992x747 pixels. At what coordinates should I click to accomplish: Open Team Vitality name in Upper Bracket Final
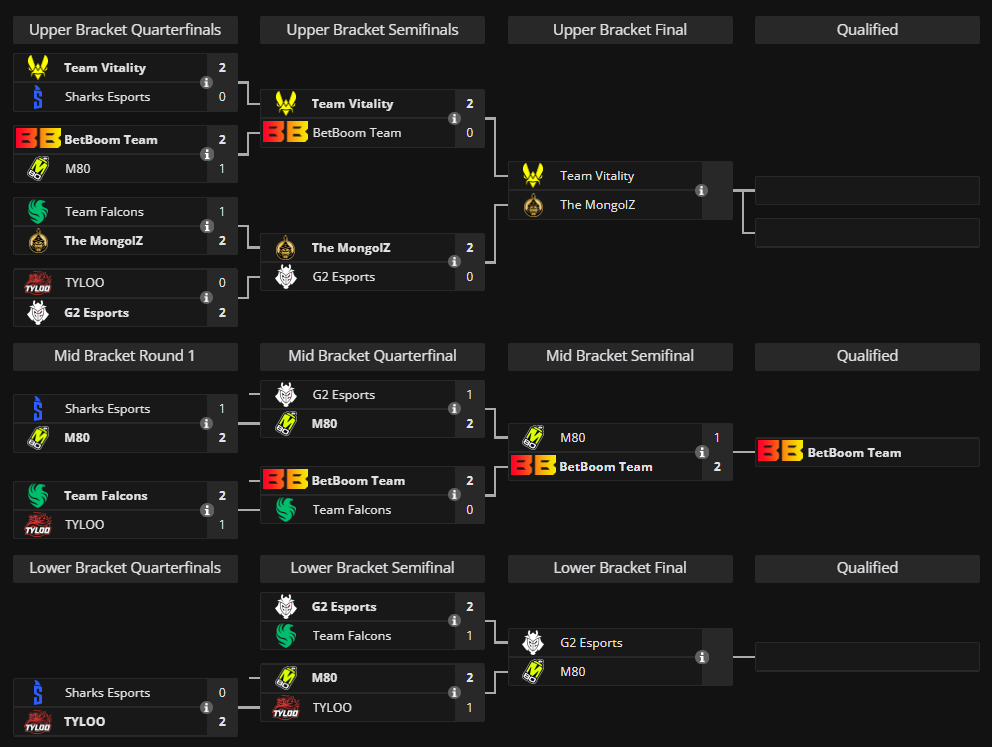pos(597,176)
